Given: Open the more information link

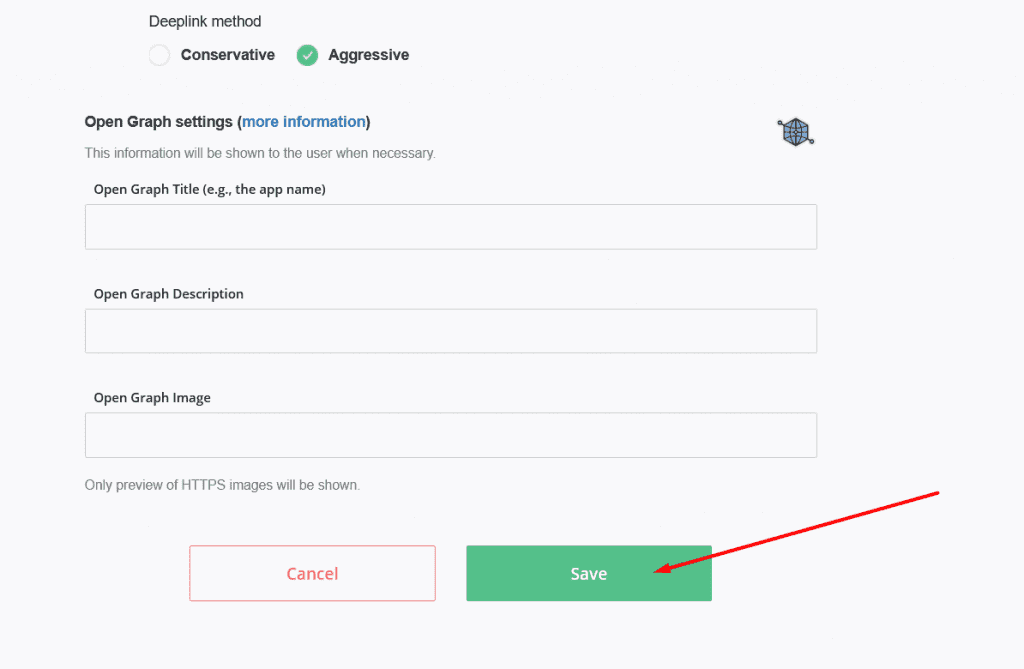Looking at the screenshot, I should [304, 122].
